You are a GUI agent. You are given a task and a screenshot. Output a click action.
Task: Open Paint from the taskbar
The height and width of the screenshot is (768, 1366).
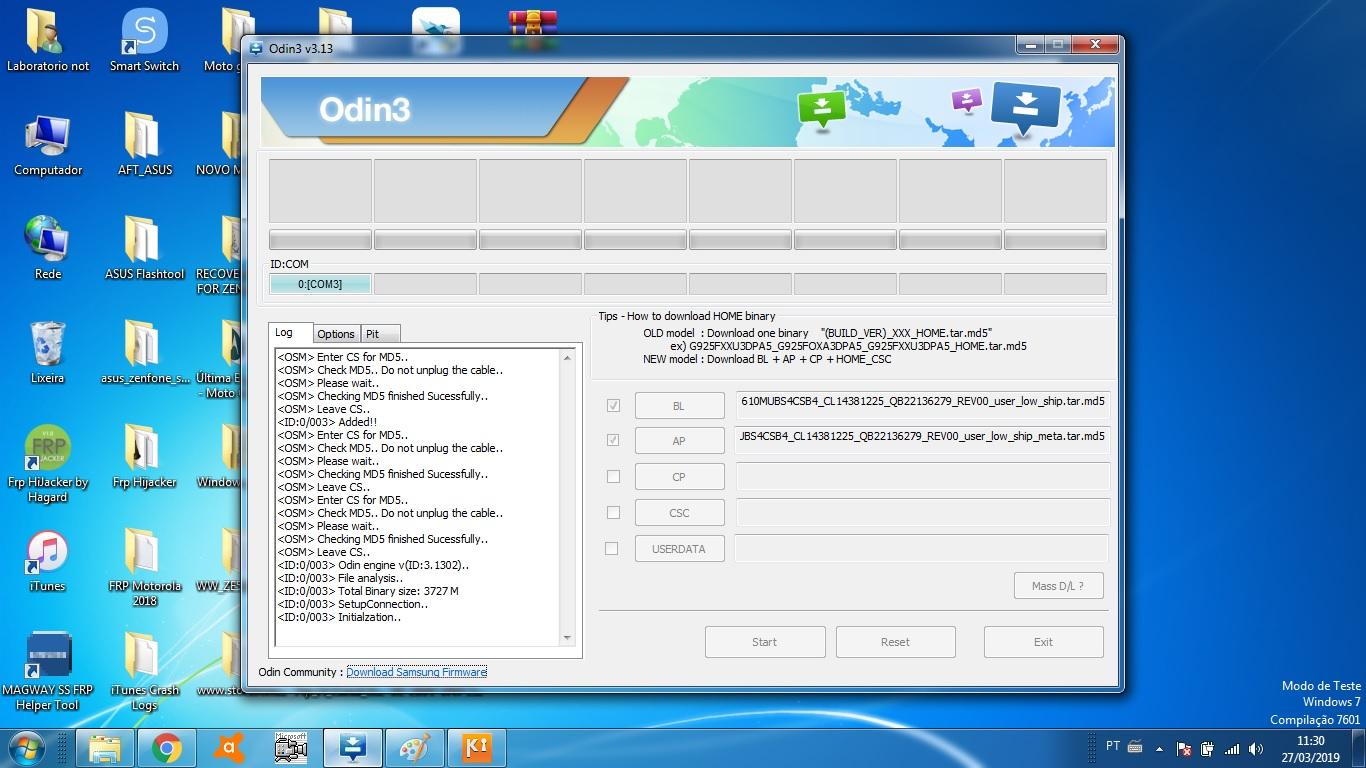point(415,747)
